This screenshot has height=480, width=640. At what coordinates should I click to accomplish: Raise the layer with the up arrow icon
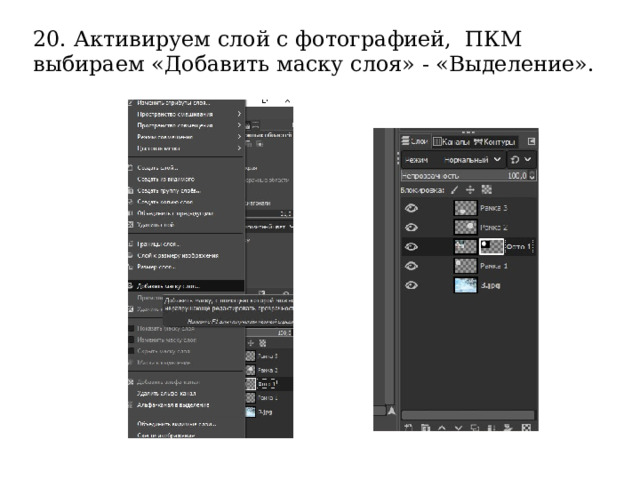tap(442, 427)
